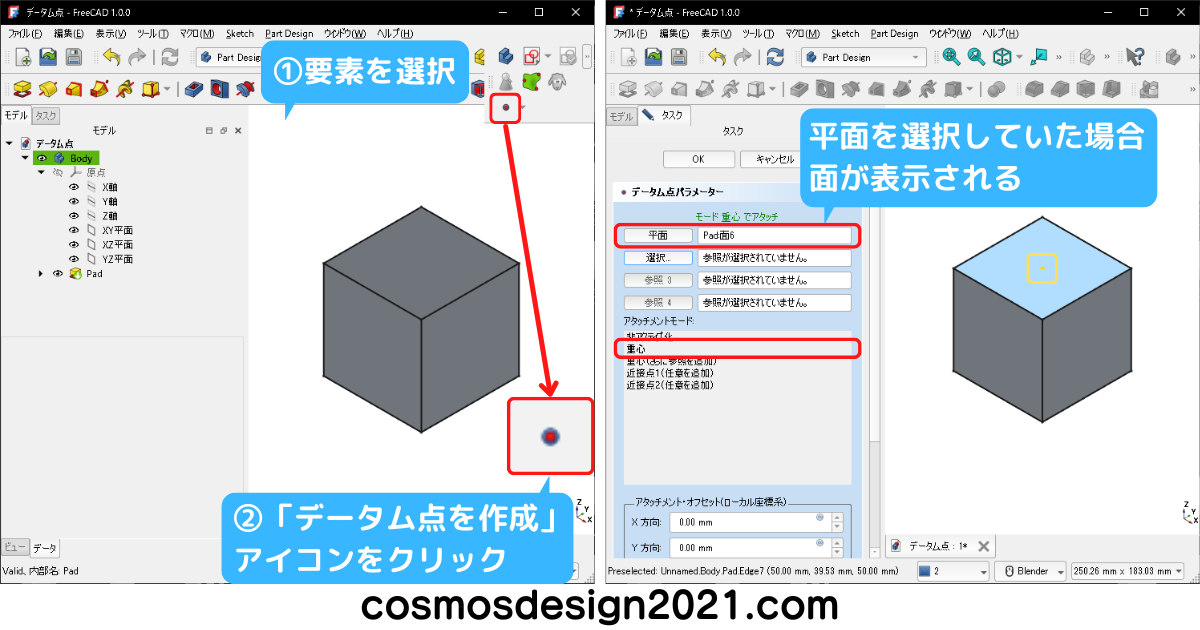Toggle visibility eye of Pad

tap(57, 273)
